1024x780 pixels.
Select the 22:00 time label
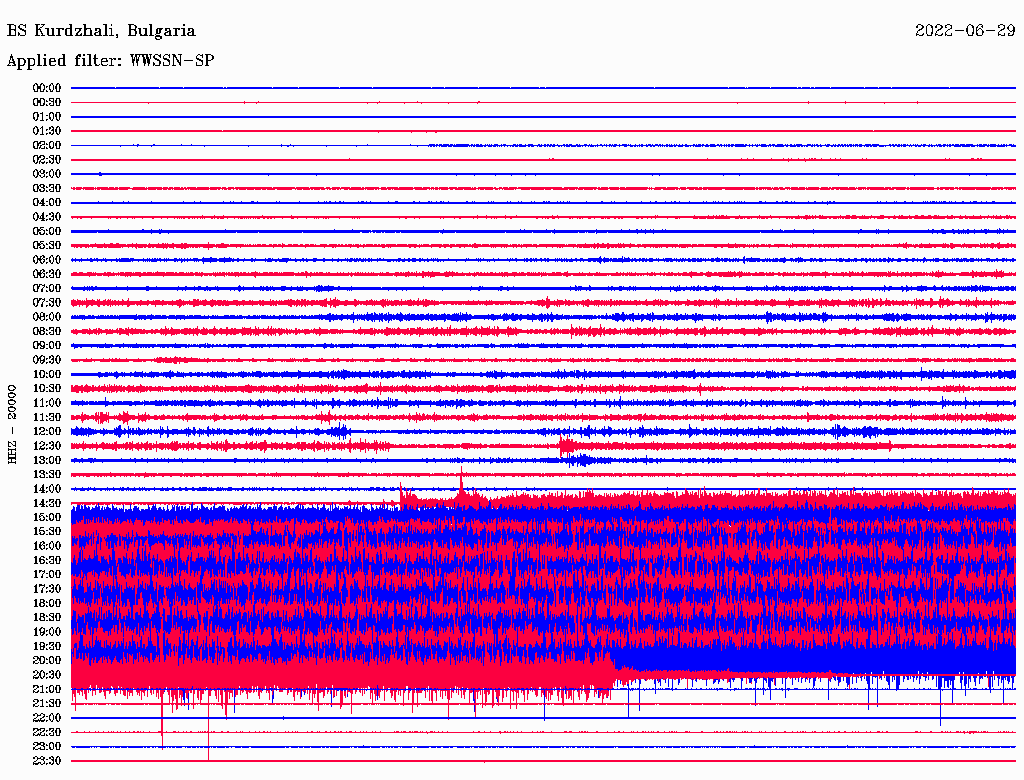pyautogui.click(x=47, y=718)
